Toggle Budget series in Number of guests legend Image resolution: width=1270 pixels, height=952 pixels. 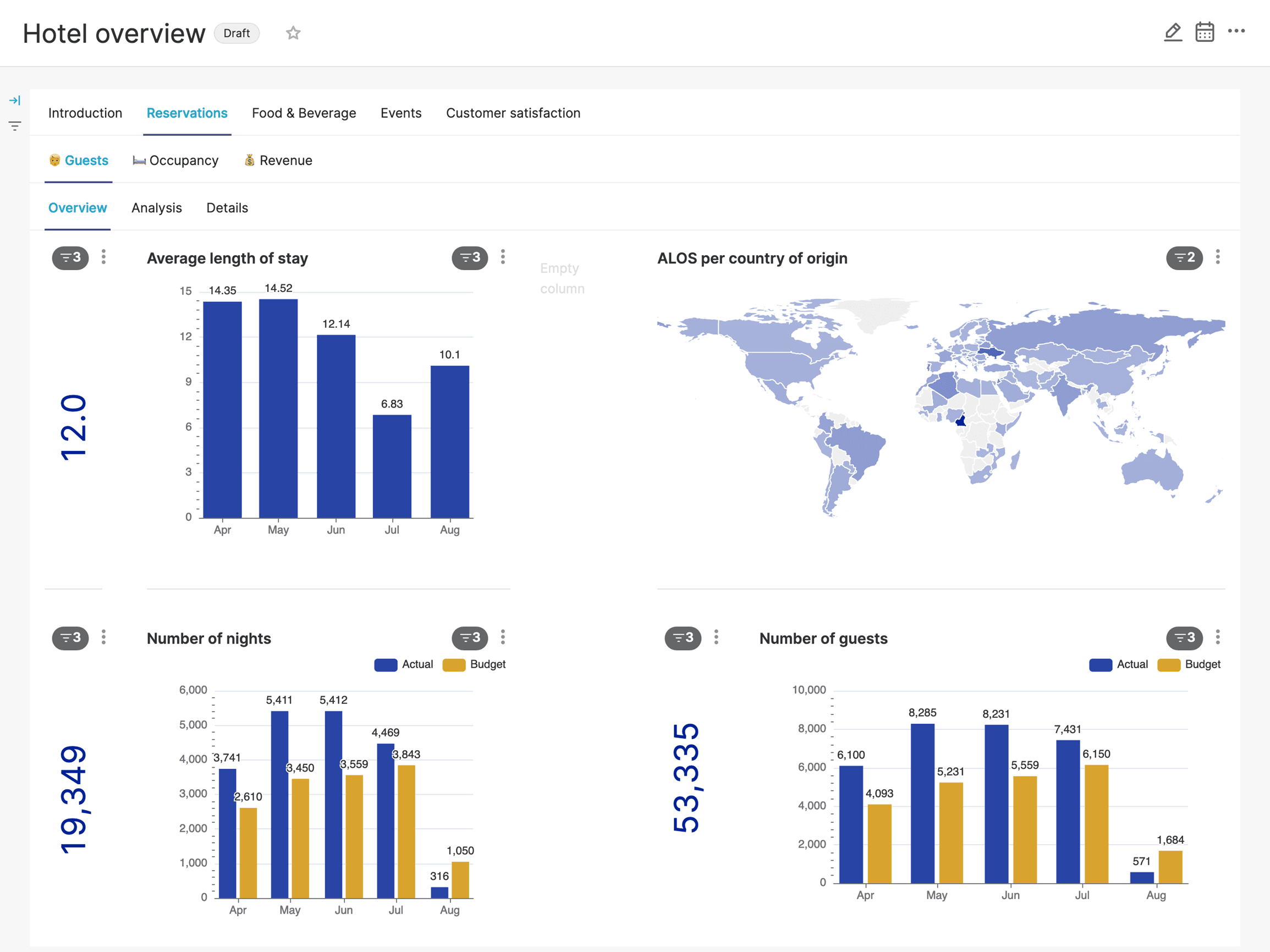coord(1202,664)
